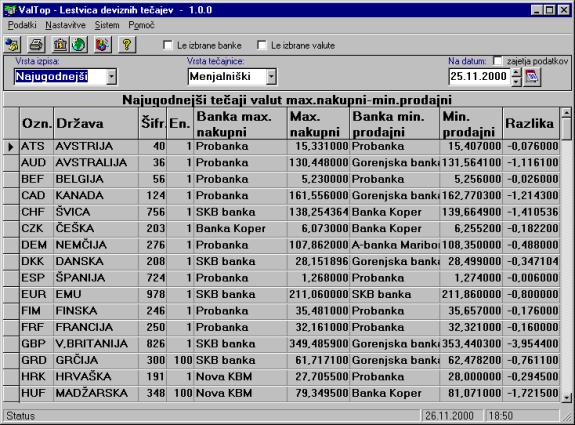The image size is (575, 425).
Task: Click the Banka max. nakupni column header
Action: point(241,124)
